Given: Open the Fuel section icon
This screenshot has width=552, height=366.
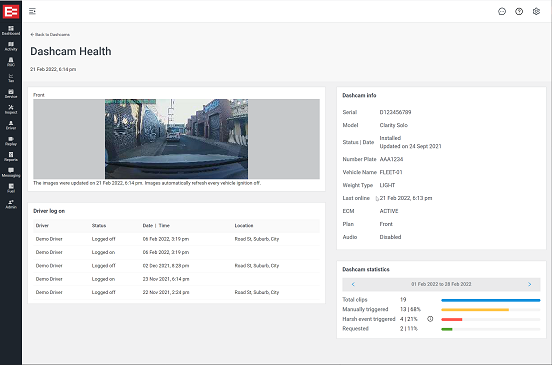Looking at the screenshot, I should pyautogui.click(x=11, y=188).
